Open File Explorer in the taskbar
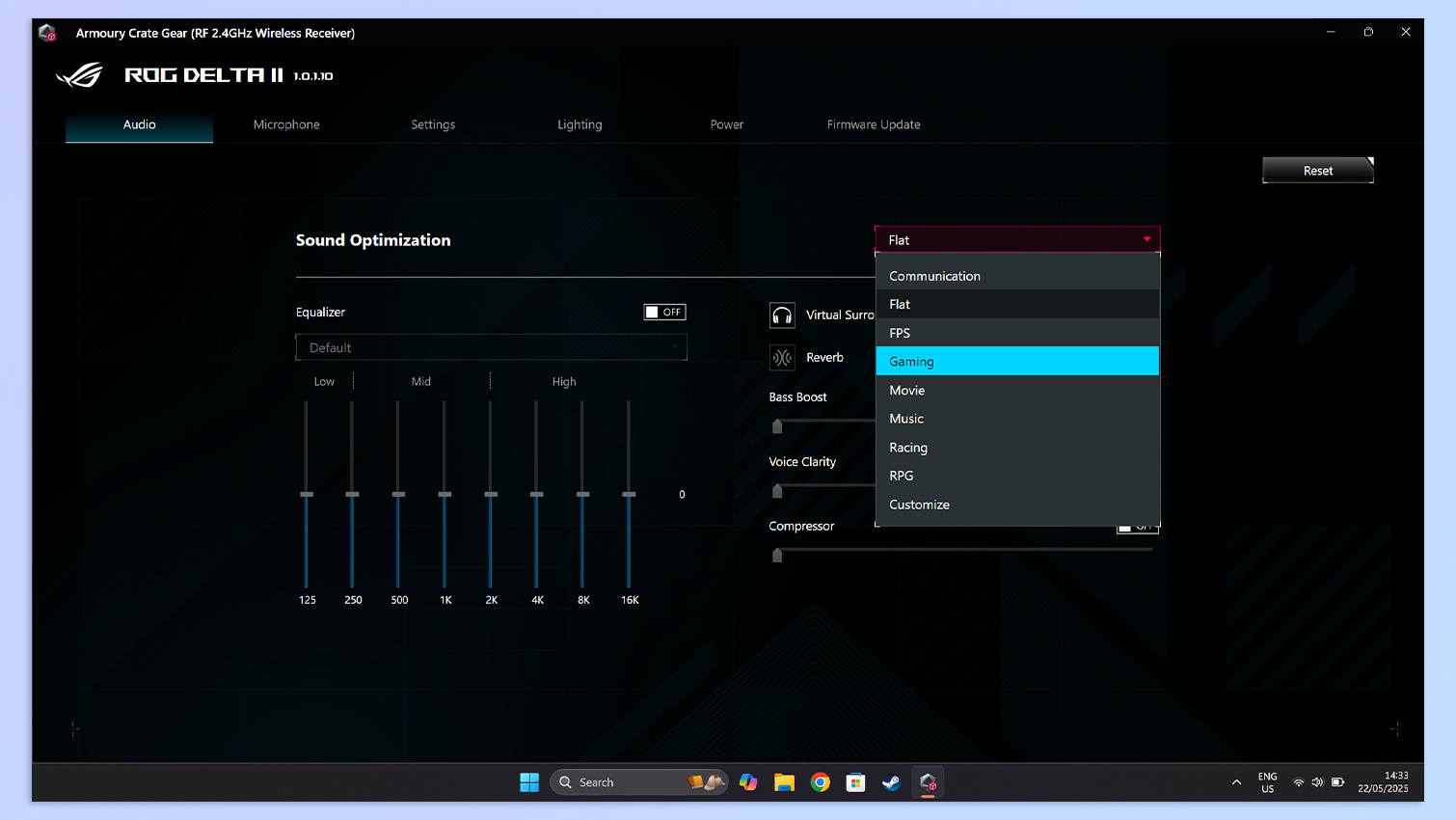The image size is (1456, 820). [784, 782]
